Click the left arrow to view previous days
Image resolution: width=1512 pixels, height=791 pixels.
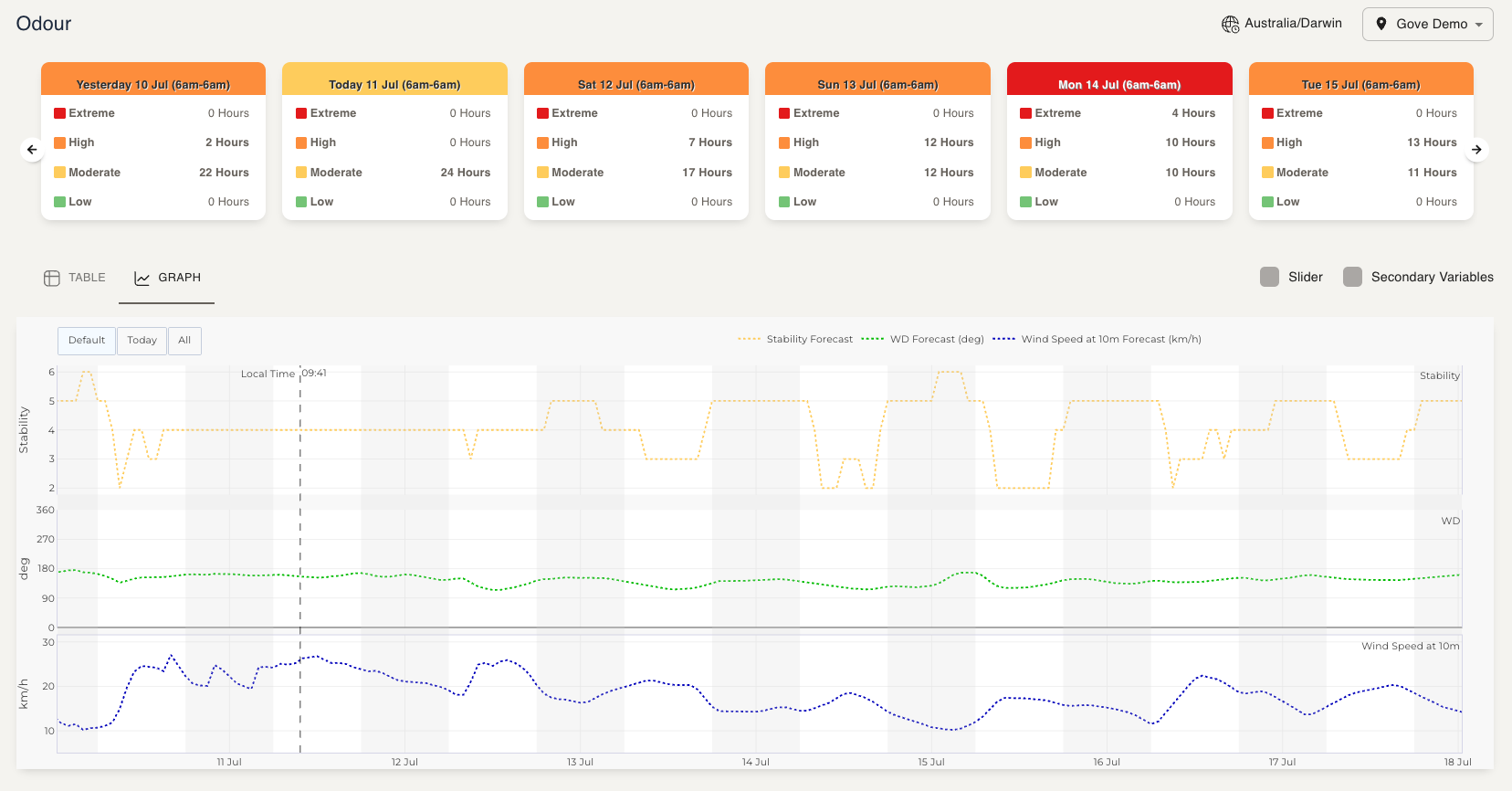coord(32,149)
